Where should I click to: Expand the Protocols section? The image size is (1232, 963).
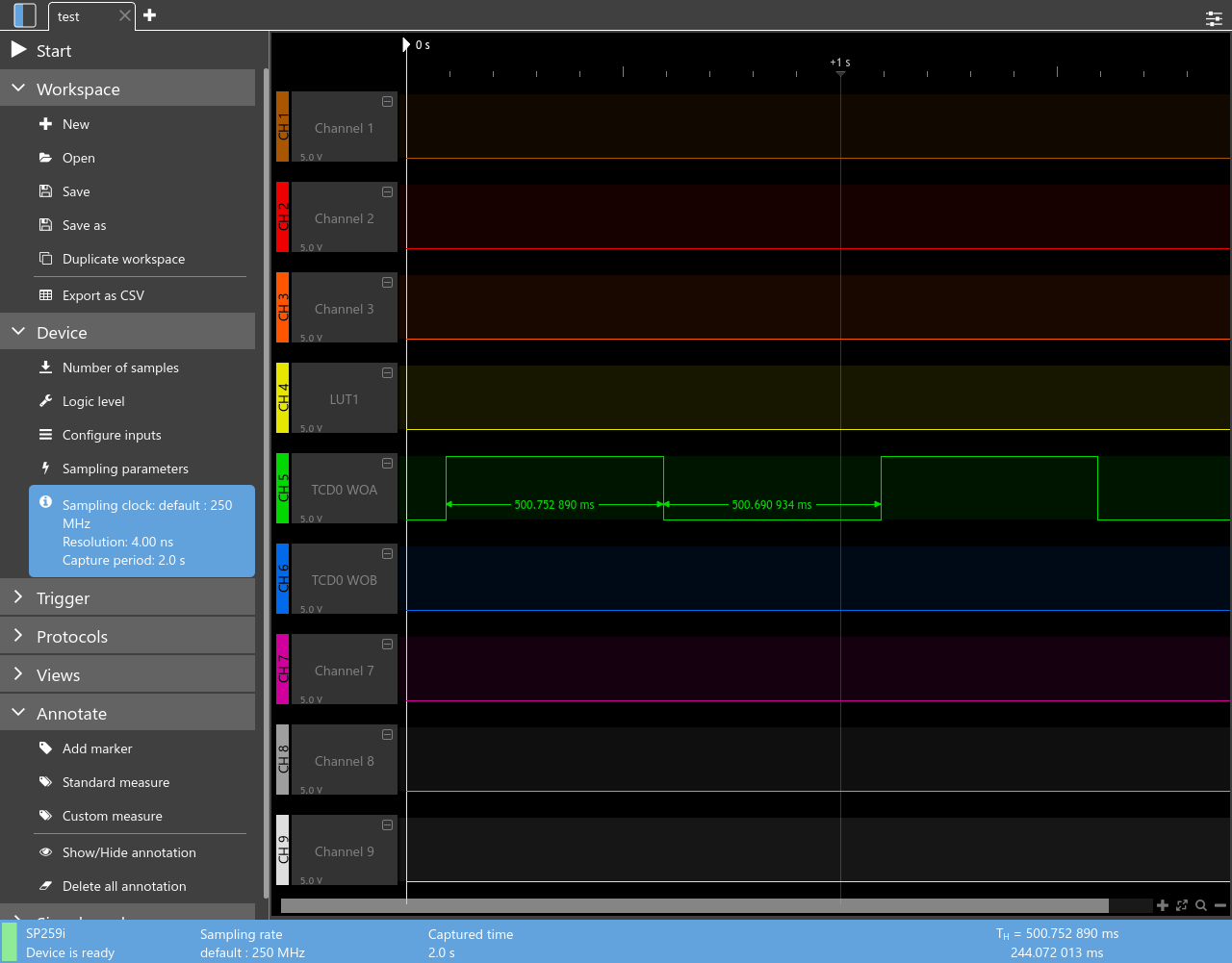click(x=72, y=637)
